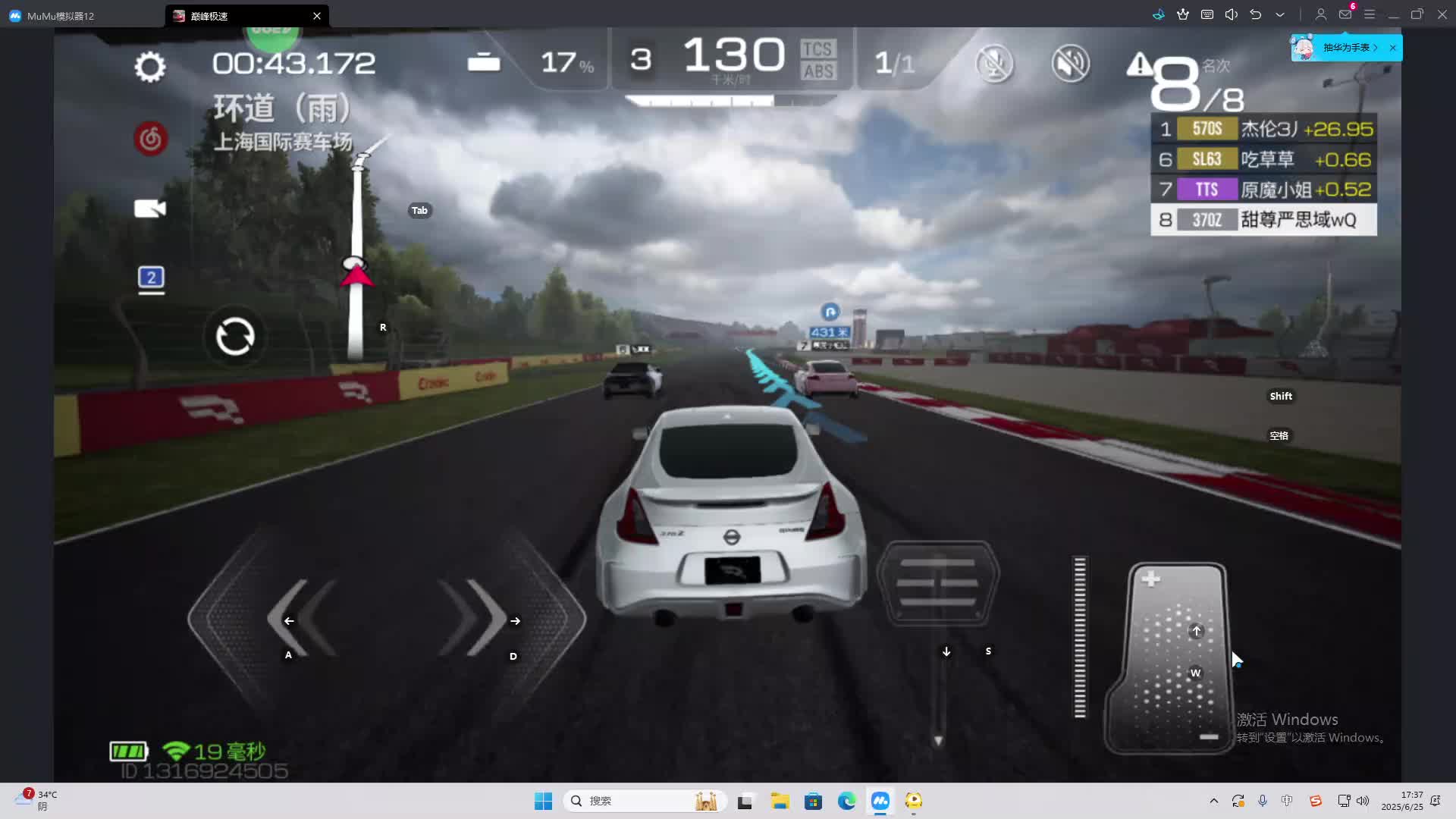Click the blue number 2 display button

pyautogui.click(x=151, y=278)
